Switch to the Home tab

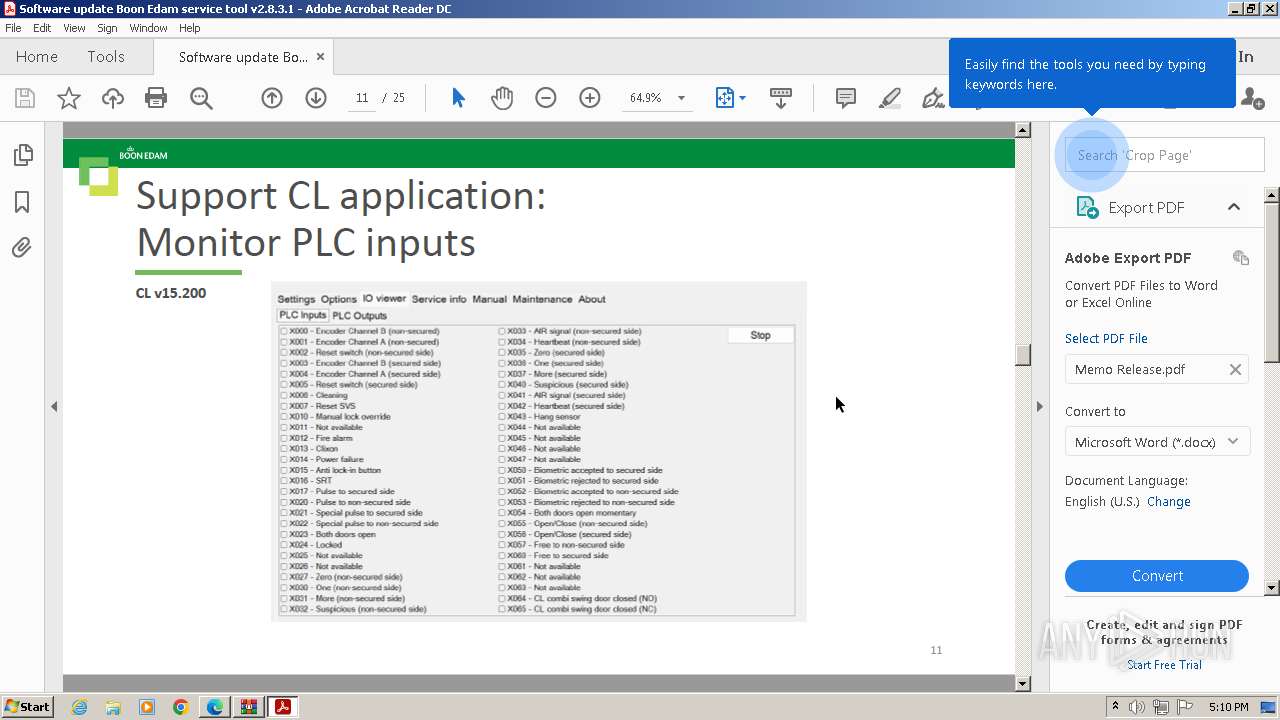click(x=37, y=57)
